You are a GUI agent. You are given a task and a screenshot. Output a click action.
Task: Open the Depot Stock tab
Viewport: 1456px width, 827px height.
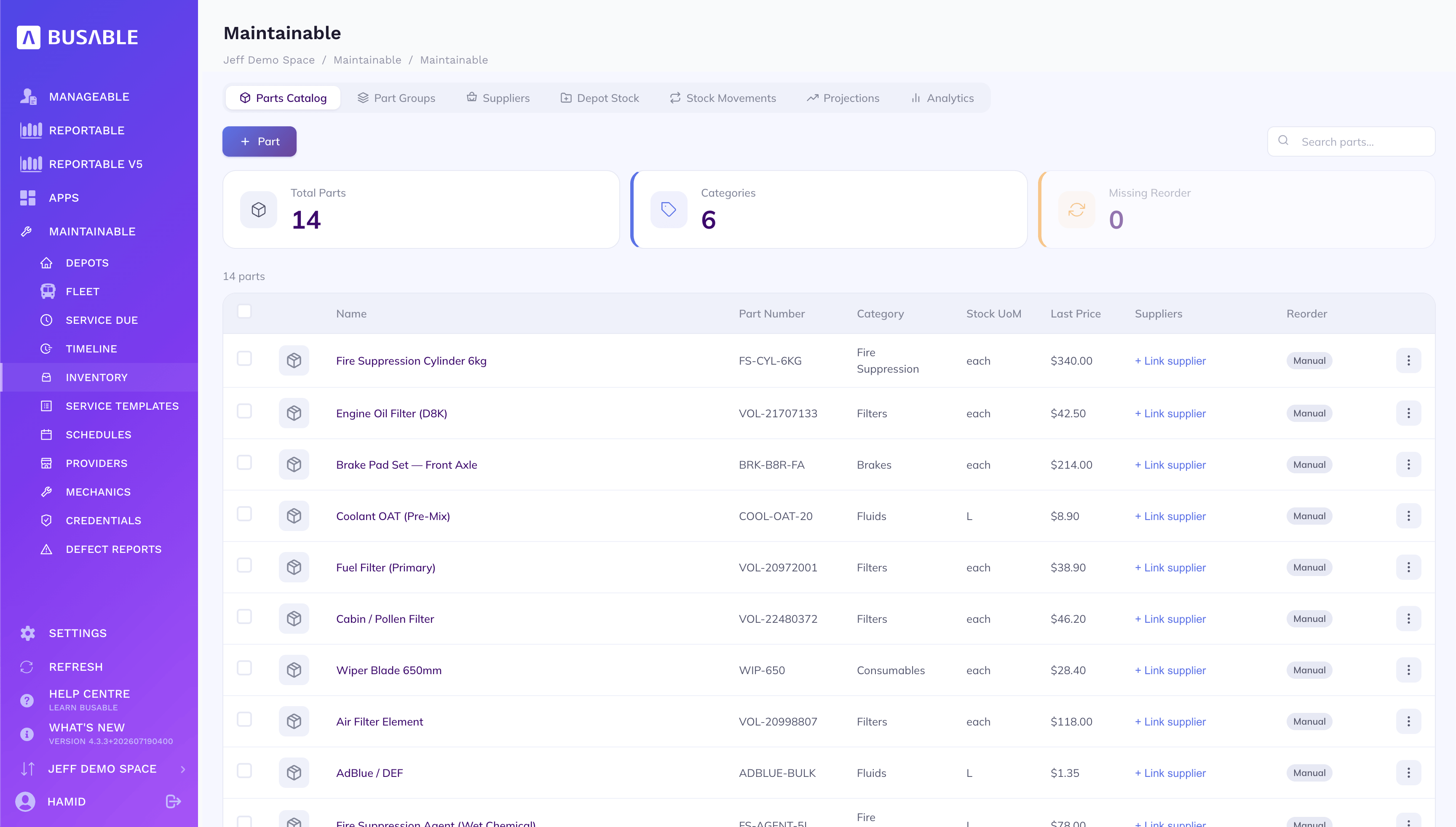[x=600, y=98]
